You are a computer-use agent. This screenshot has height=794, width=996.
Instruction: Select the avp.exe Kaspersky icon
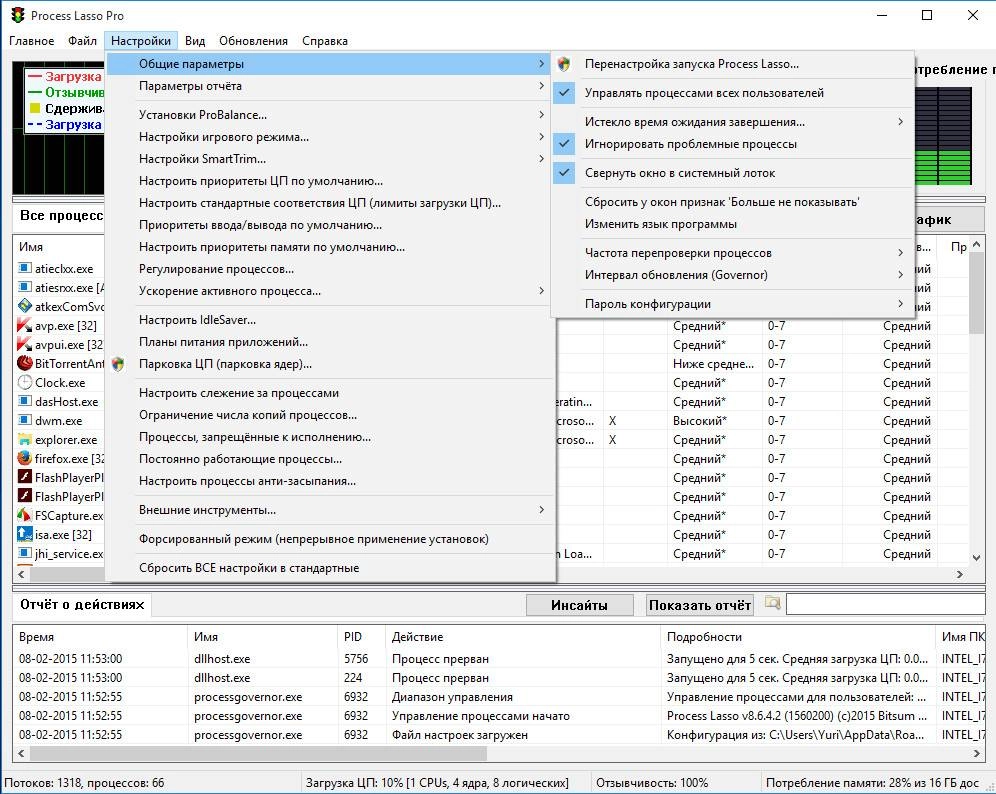pos(25,325)
